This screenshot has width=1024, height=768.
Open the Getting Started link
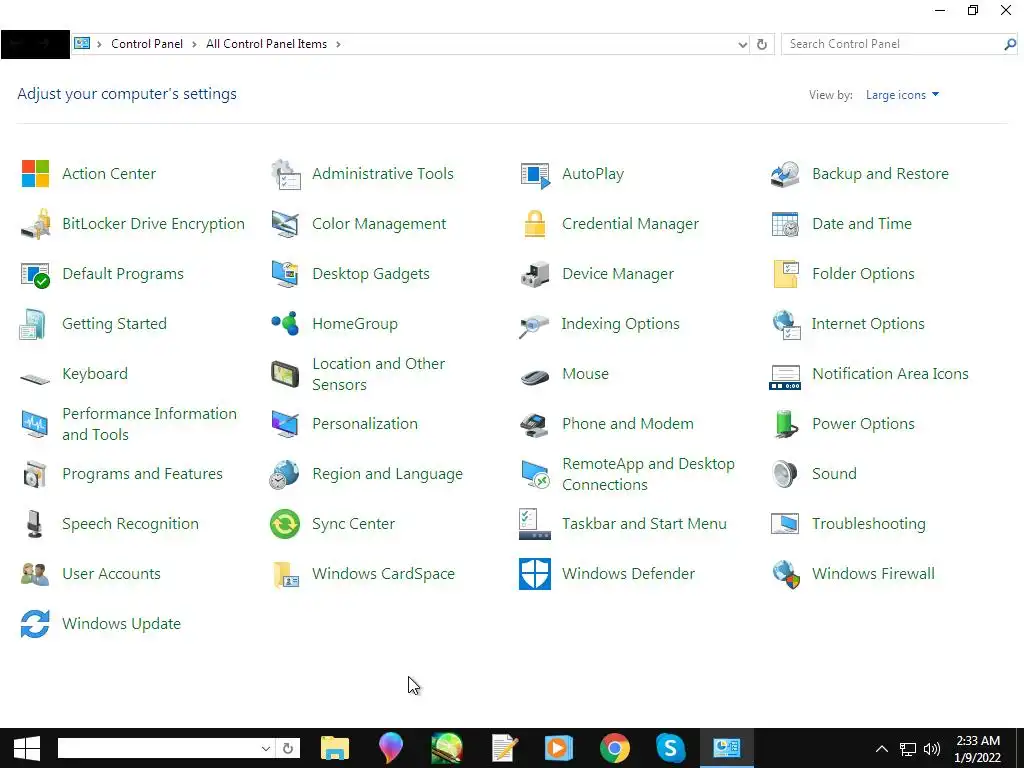[114, 324]
